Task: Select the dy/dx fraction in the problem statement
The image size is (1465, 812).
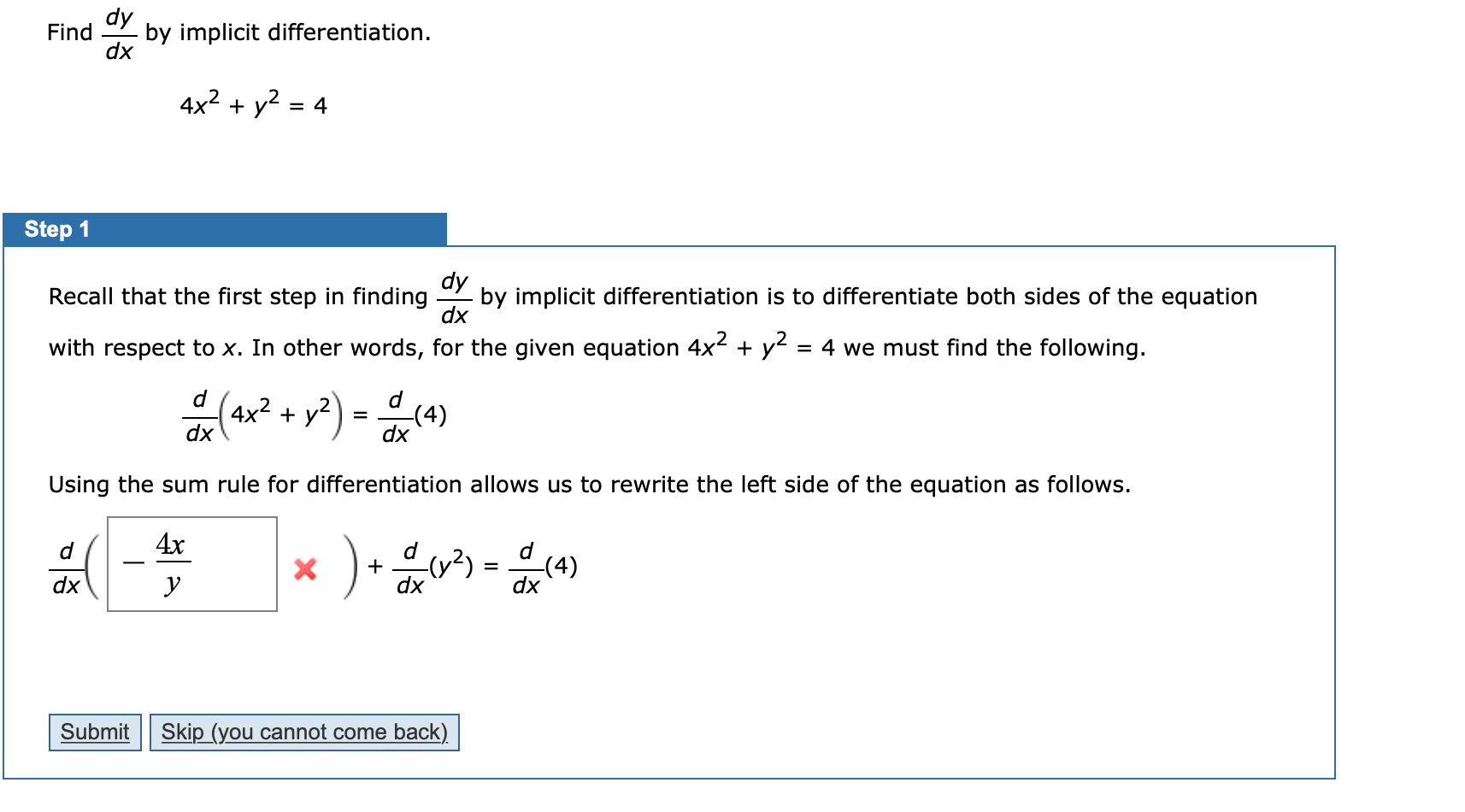Action: [119, 32]
